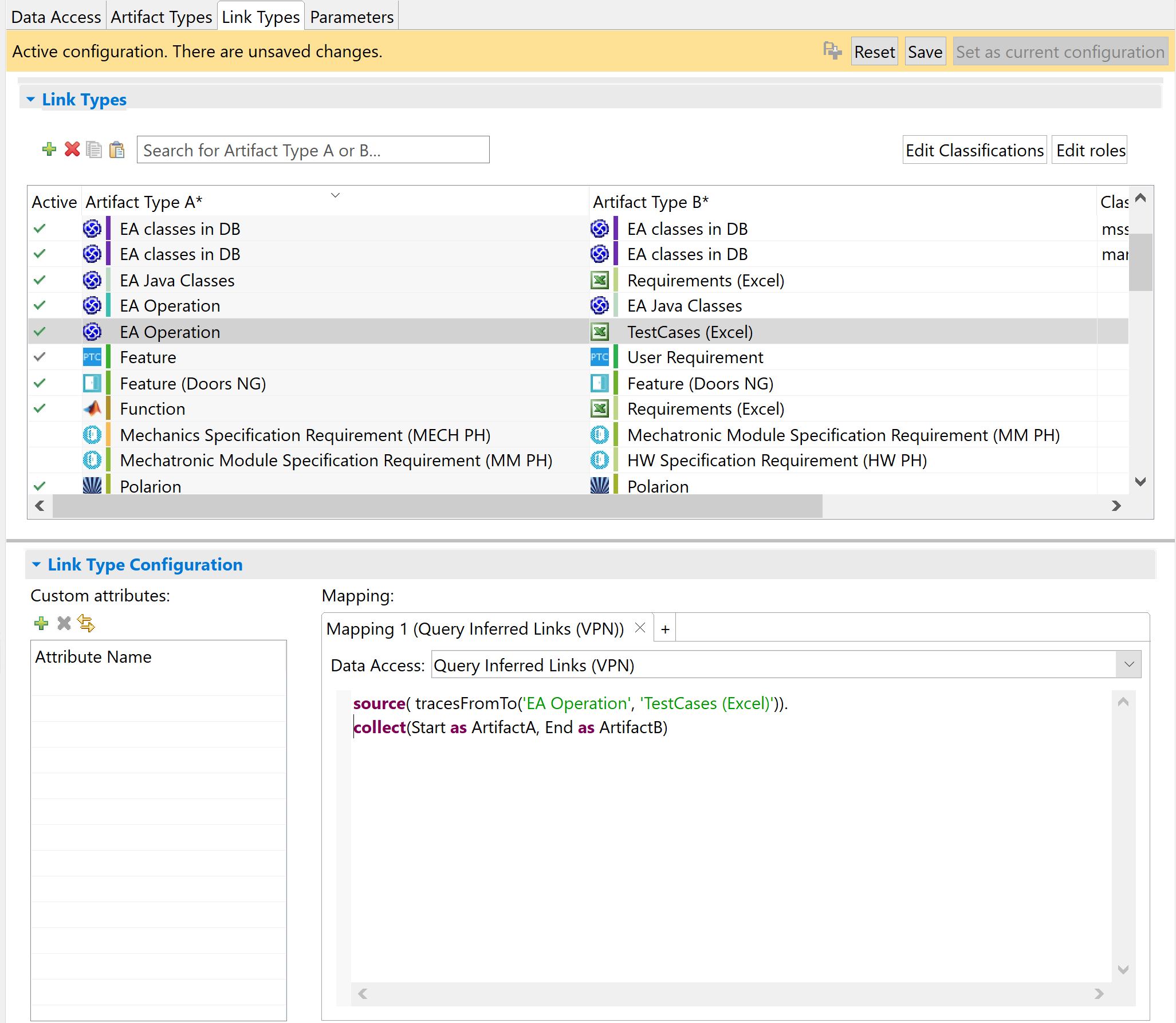
Task: Add a custom attribute with green plus
Action: click(41, 623)
